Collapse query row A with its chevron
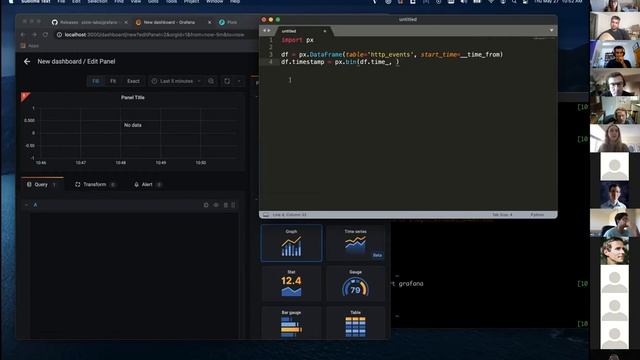The height and width of the screenshot is (360, 640). (27, 205)
